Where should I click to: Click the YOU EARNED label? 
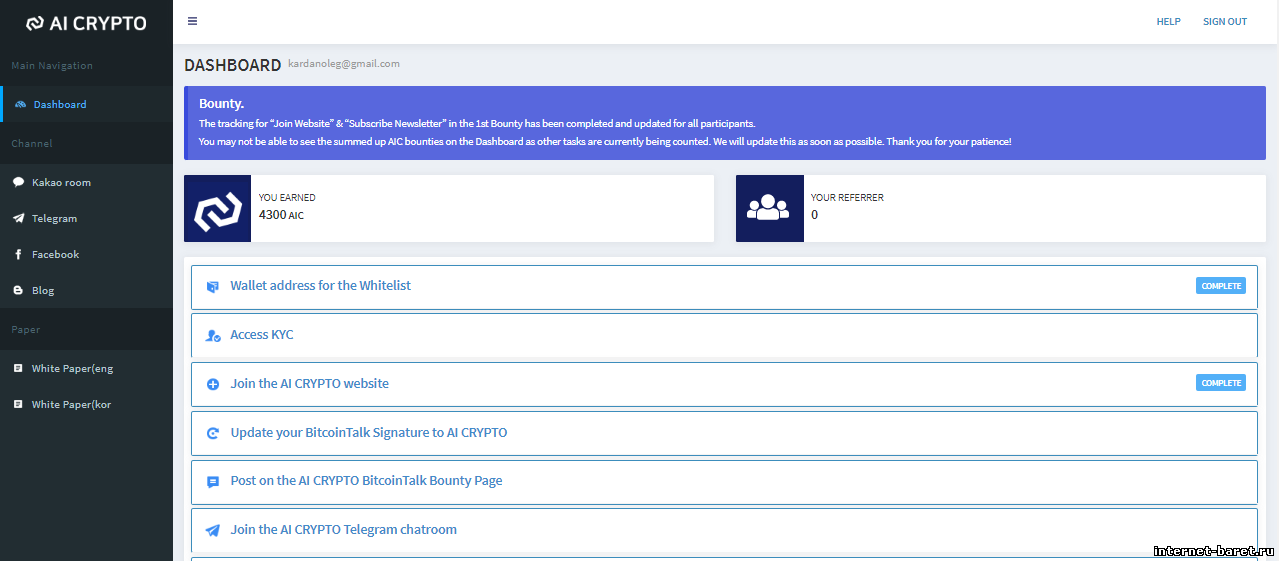pyautogui.click(x=287, y=198)
